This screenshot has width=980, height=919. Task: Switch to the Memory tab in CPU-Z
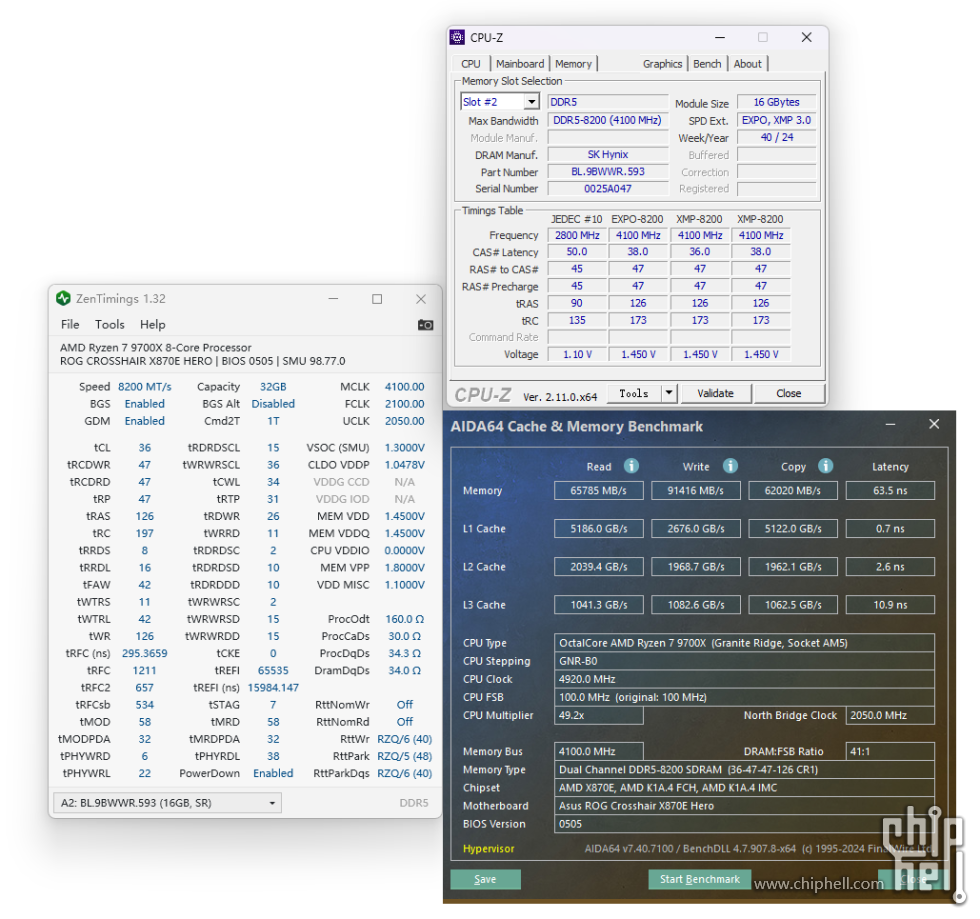pyautogui.click(x=573, y=64)
